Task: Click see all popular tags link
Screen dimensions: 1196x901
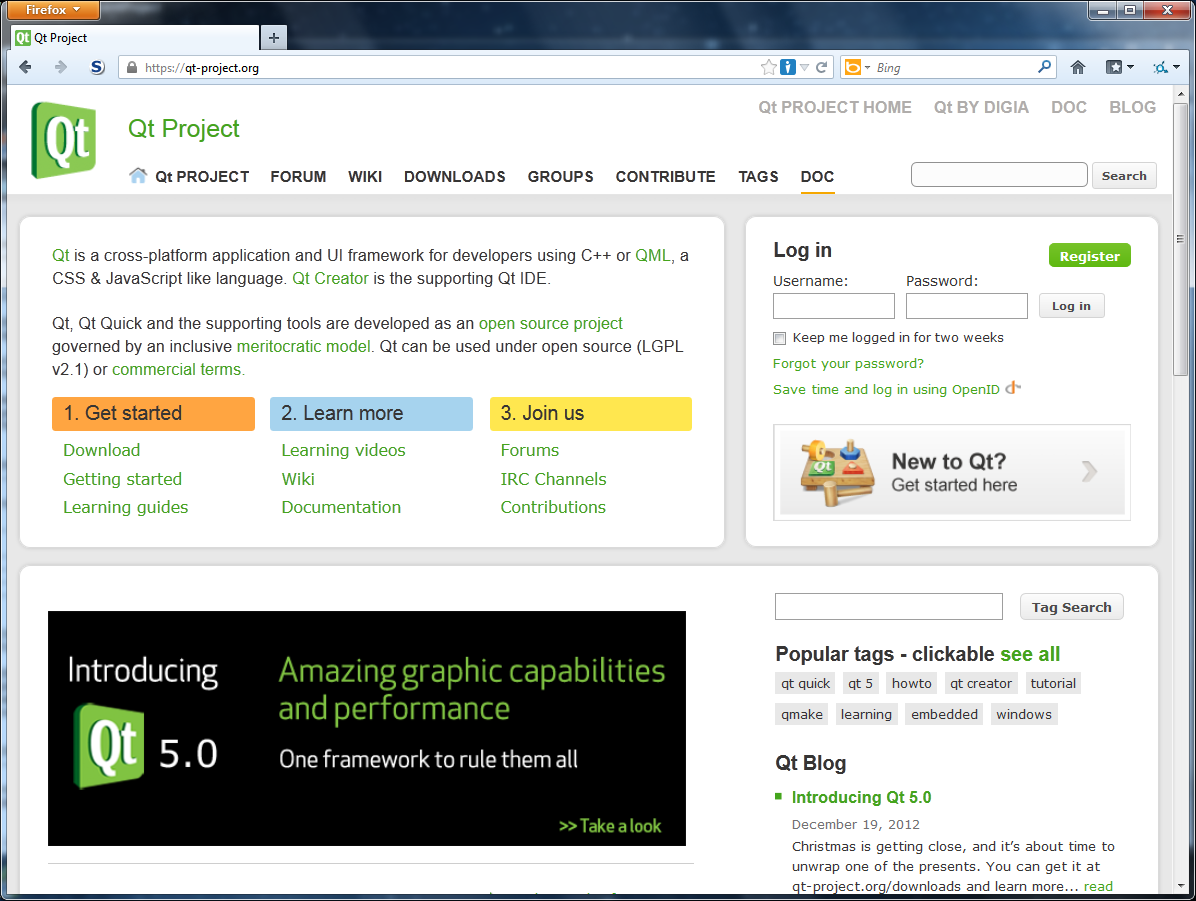Action: [x=1030, y=654]
